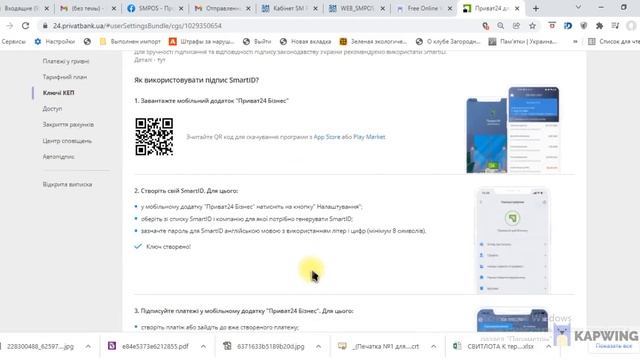This screenshot has width=640, height=360.
Task: Open downloaded 6371633b5189b20d.jpg file
Action: (271, 347)
